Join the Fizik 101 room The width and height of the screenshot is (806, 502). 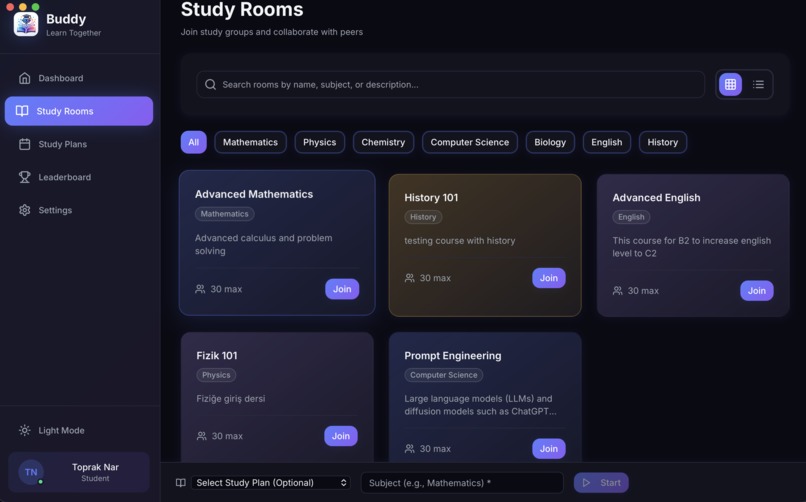[x=340, y=436]
